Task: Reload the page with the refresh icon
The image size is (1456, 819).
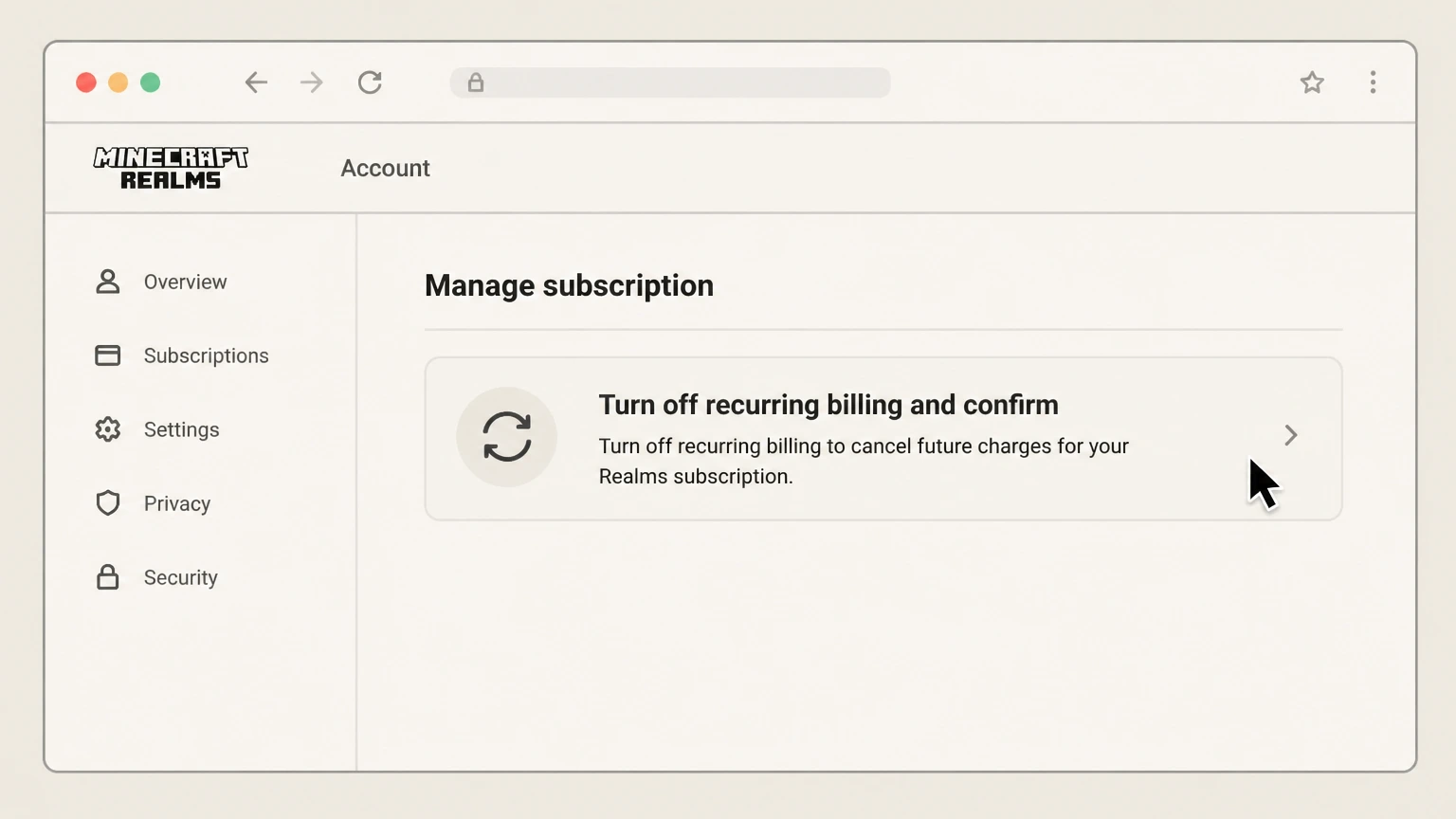Action: [370, 82]
